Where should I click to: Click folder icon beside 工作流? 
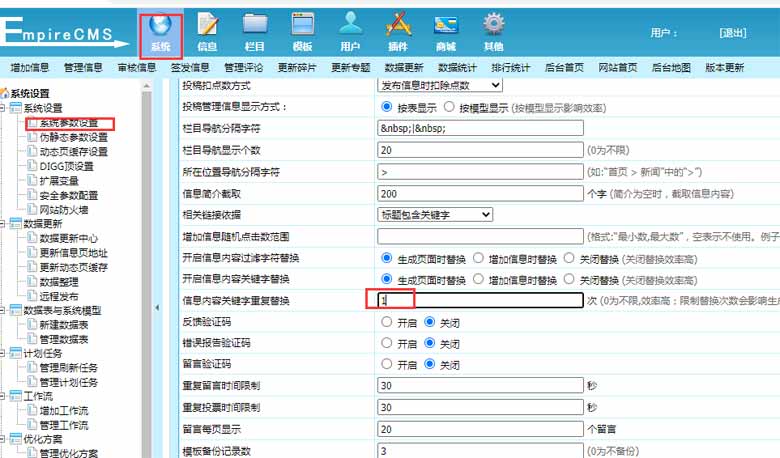(15, 396)
